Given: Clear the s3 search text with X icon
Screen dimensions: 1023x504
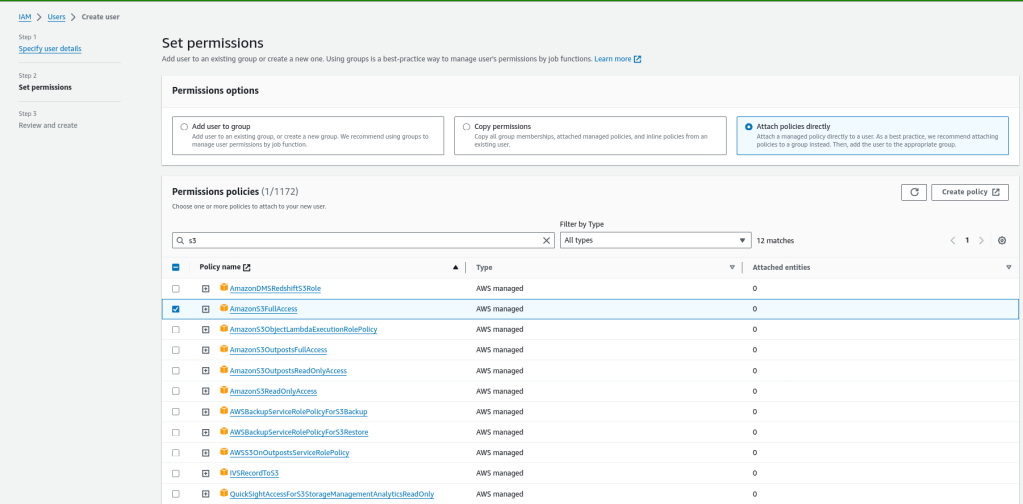Looking at the screenshot, I should (x=546, y=241).
